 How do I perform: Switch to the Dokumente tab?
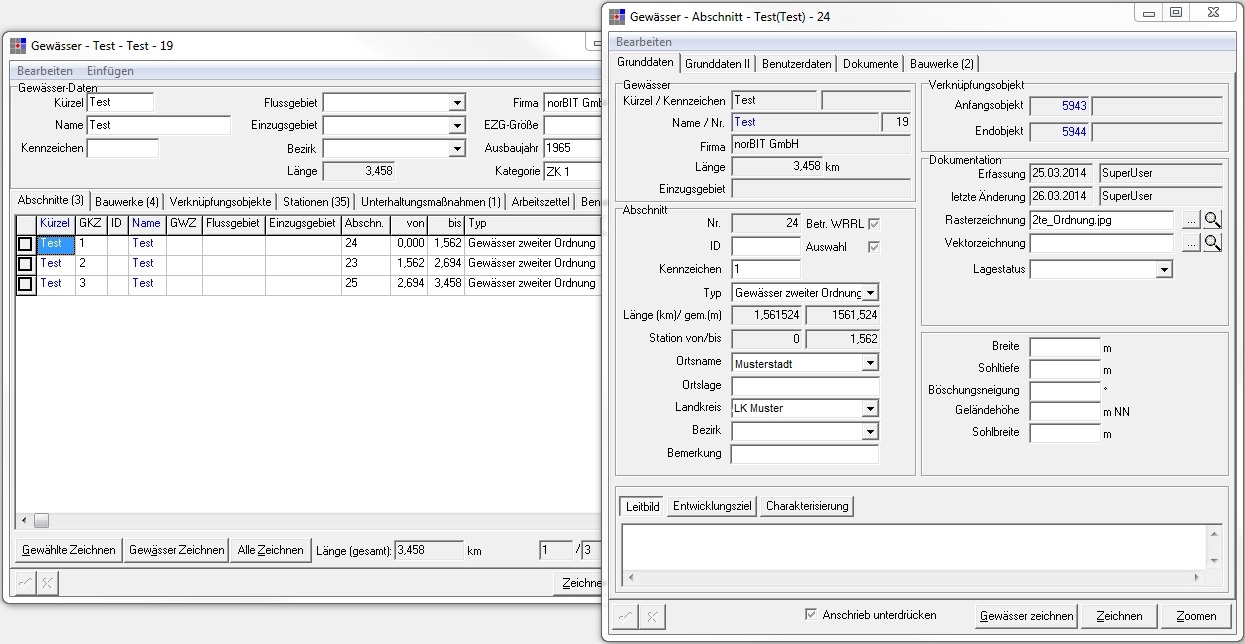point(870,63)
